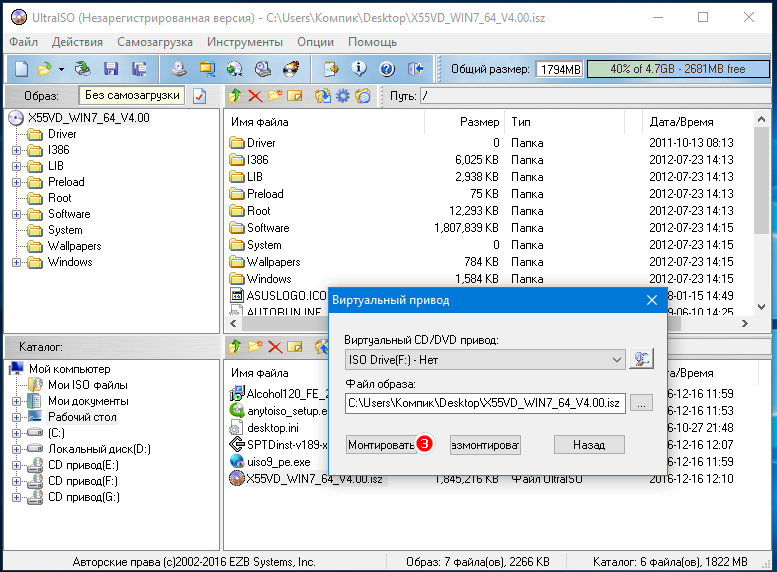This screenshot has height=572, width=777.
Task: Expand the Windows folder in image tree
Action: 16,262
